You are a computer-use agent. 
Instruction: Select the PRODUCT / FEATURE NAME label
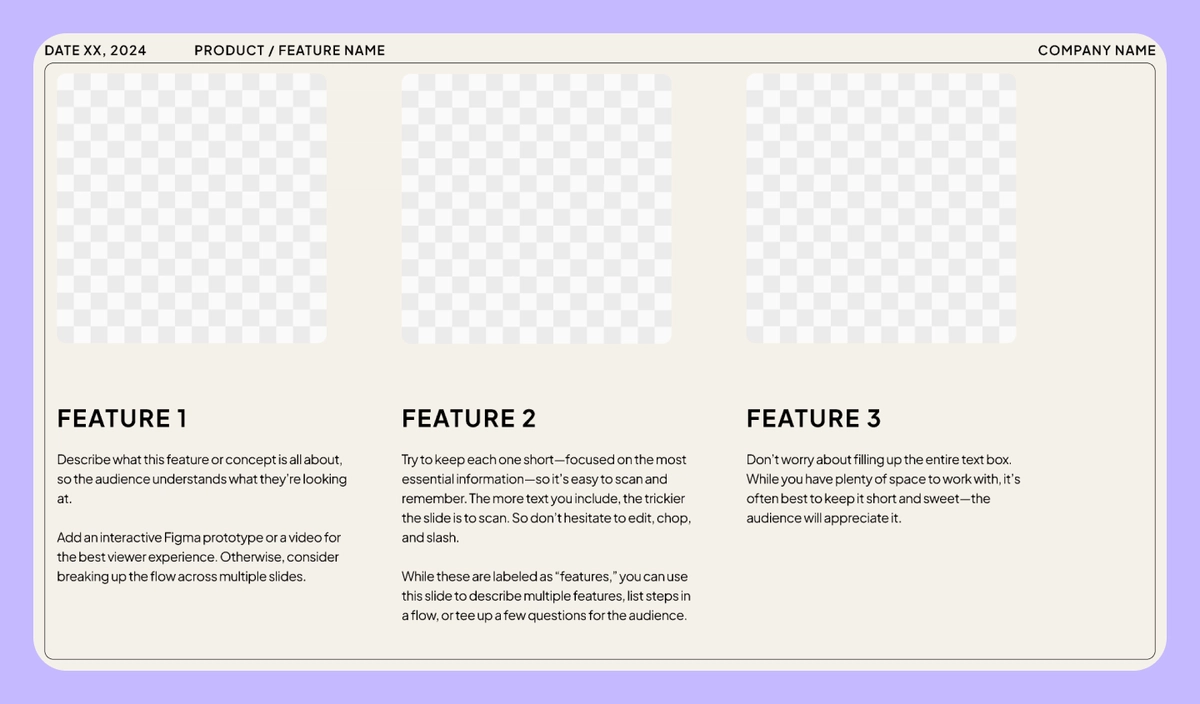(x=289, y=49)
